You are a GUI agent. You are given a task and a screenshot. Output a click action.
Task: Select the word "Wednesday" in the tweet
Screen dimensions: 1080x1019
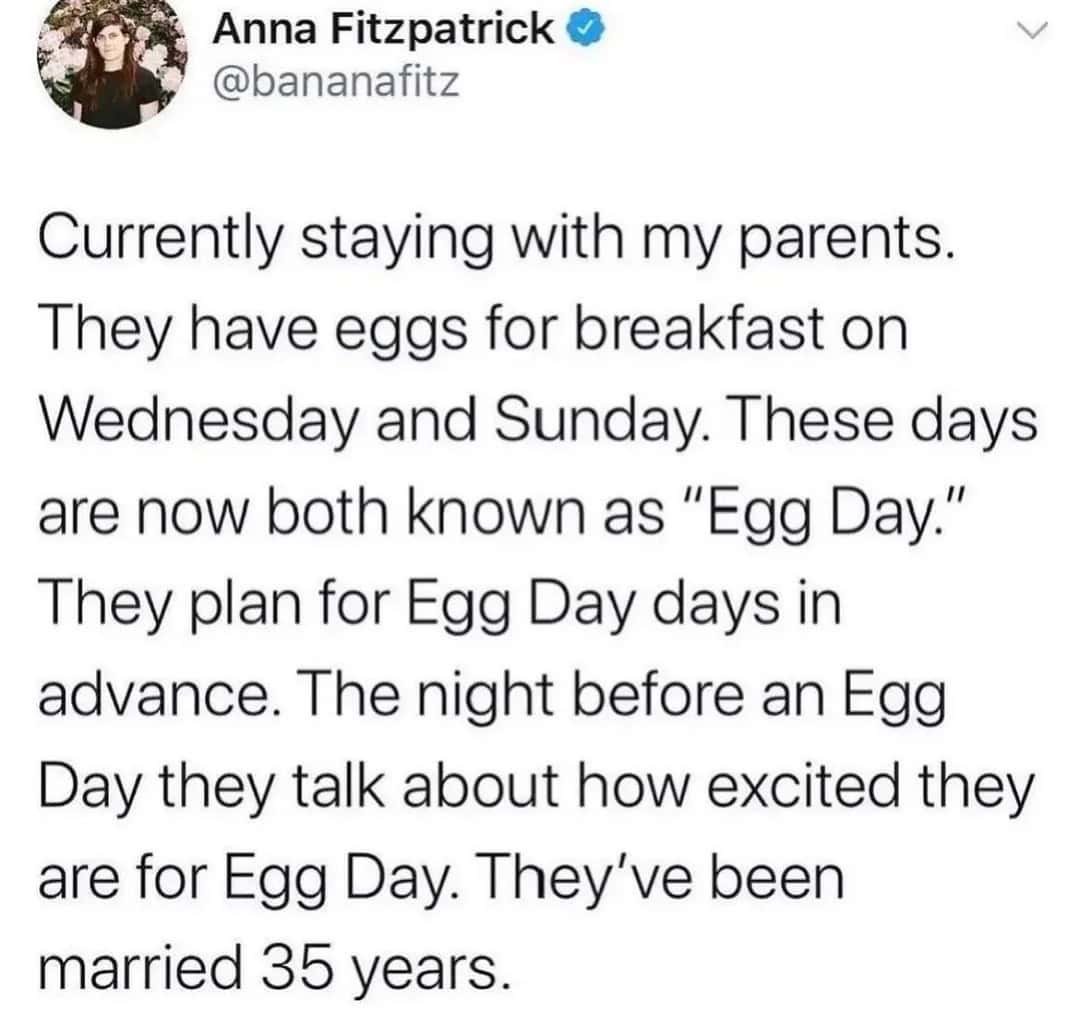[199, 422]
